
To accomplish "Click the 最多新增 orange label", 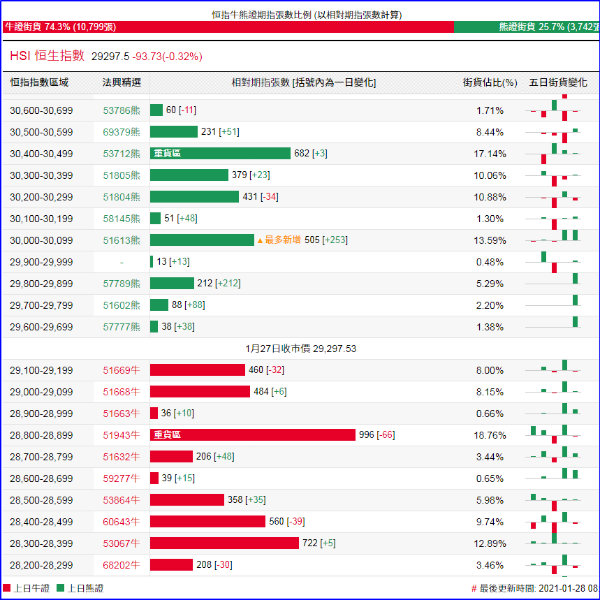I will coord(279,240).
